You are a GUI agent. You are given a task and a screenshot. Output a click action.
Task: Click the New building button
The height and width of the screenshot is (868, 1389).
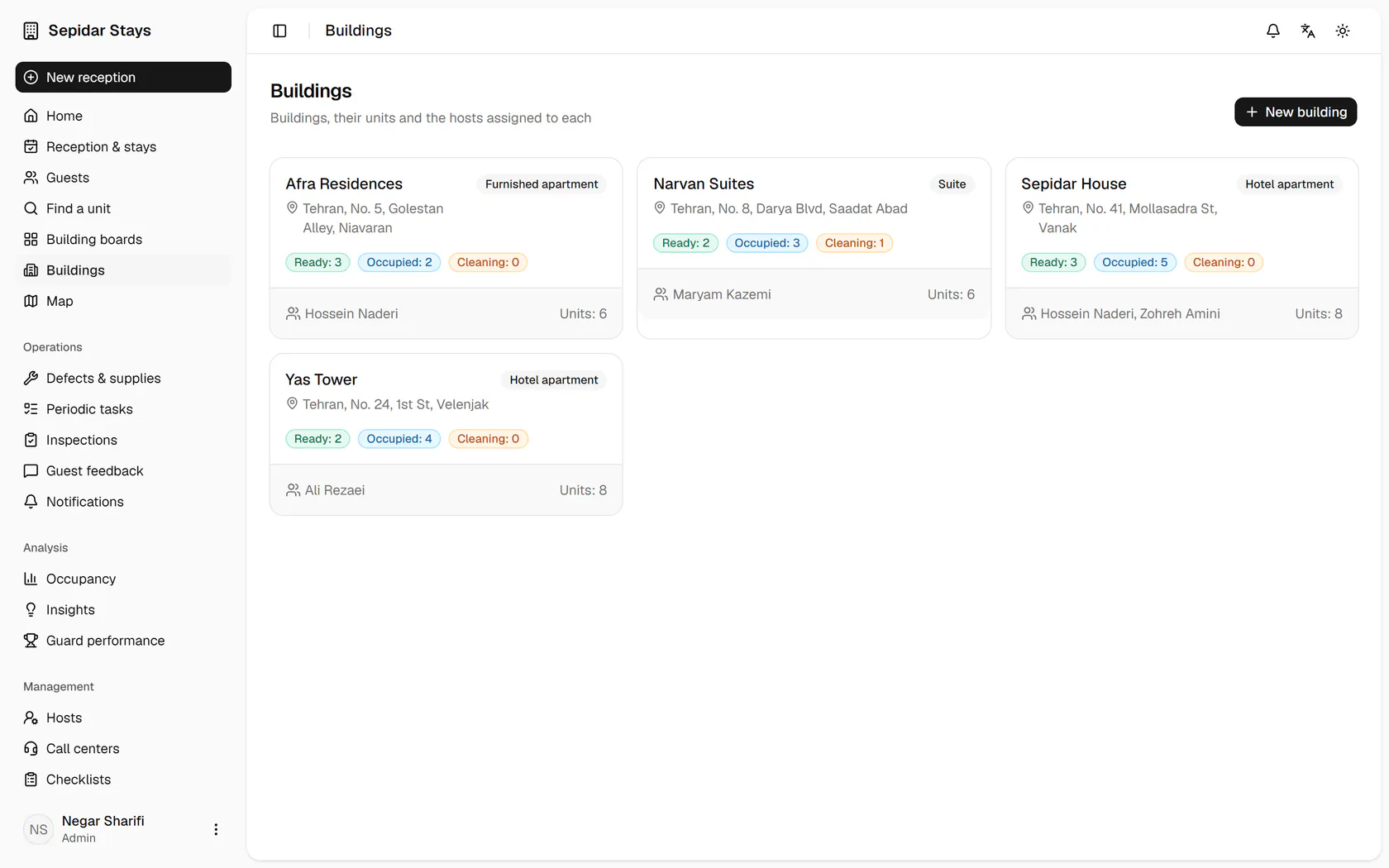(x=1296, y=112)
